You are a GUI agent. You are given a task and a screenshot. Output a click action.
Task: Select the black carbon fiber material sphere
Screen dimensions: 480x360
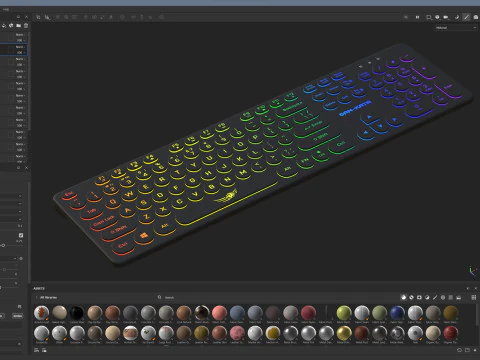[x=77, y=313]
